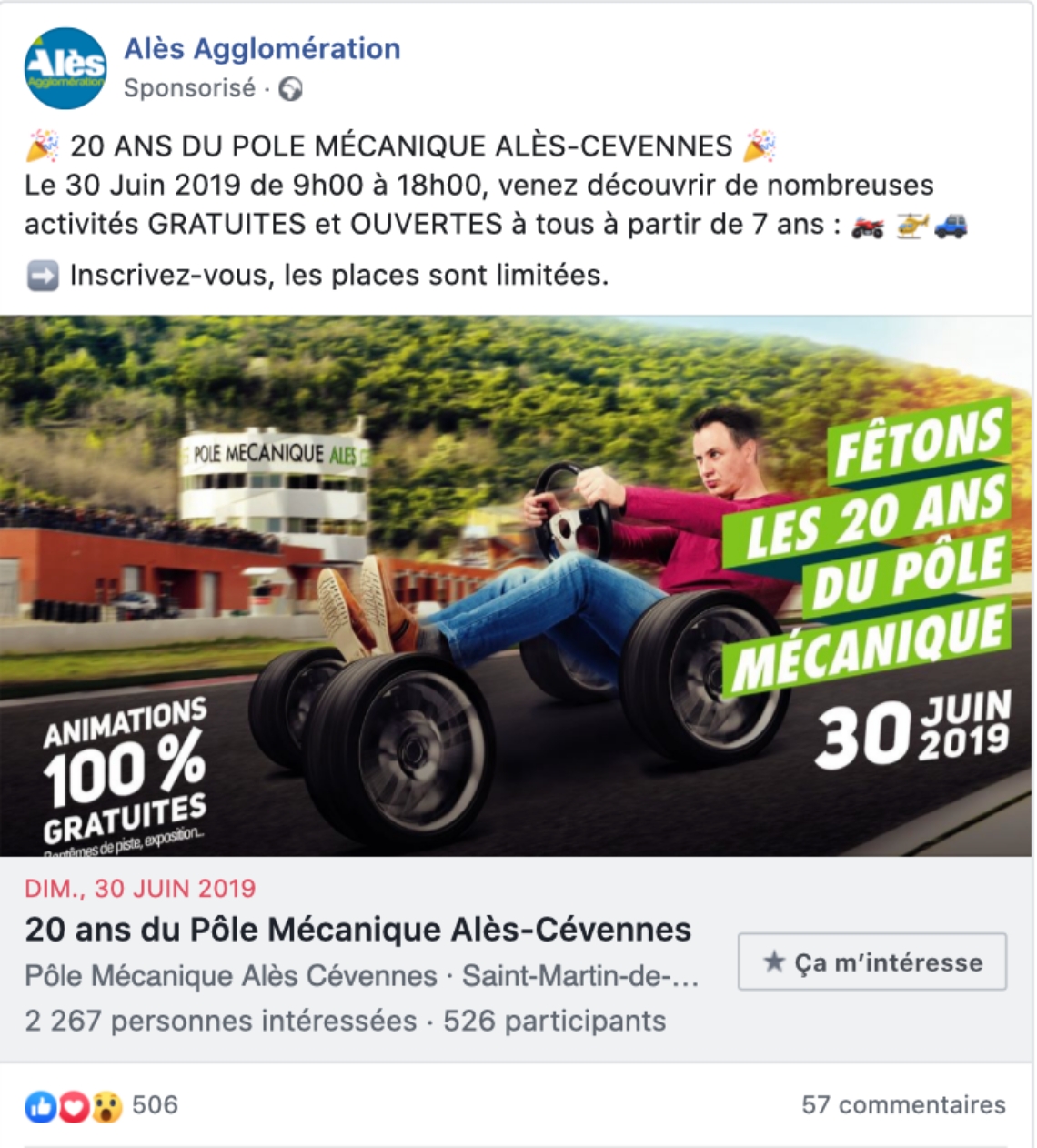View the 506 reactions count
The image size is (1037, 1148).
pos(155,1104)
